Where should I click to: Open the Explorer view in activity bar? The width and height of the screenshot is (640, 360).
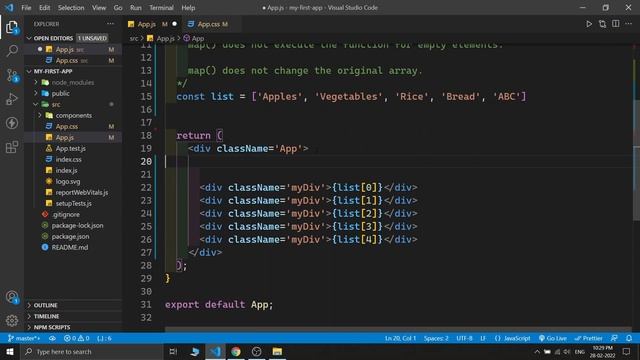(x=12, y=28)
